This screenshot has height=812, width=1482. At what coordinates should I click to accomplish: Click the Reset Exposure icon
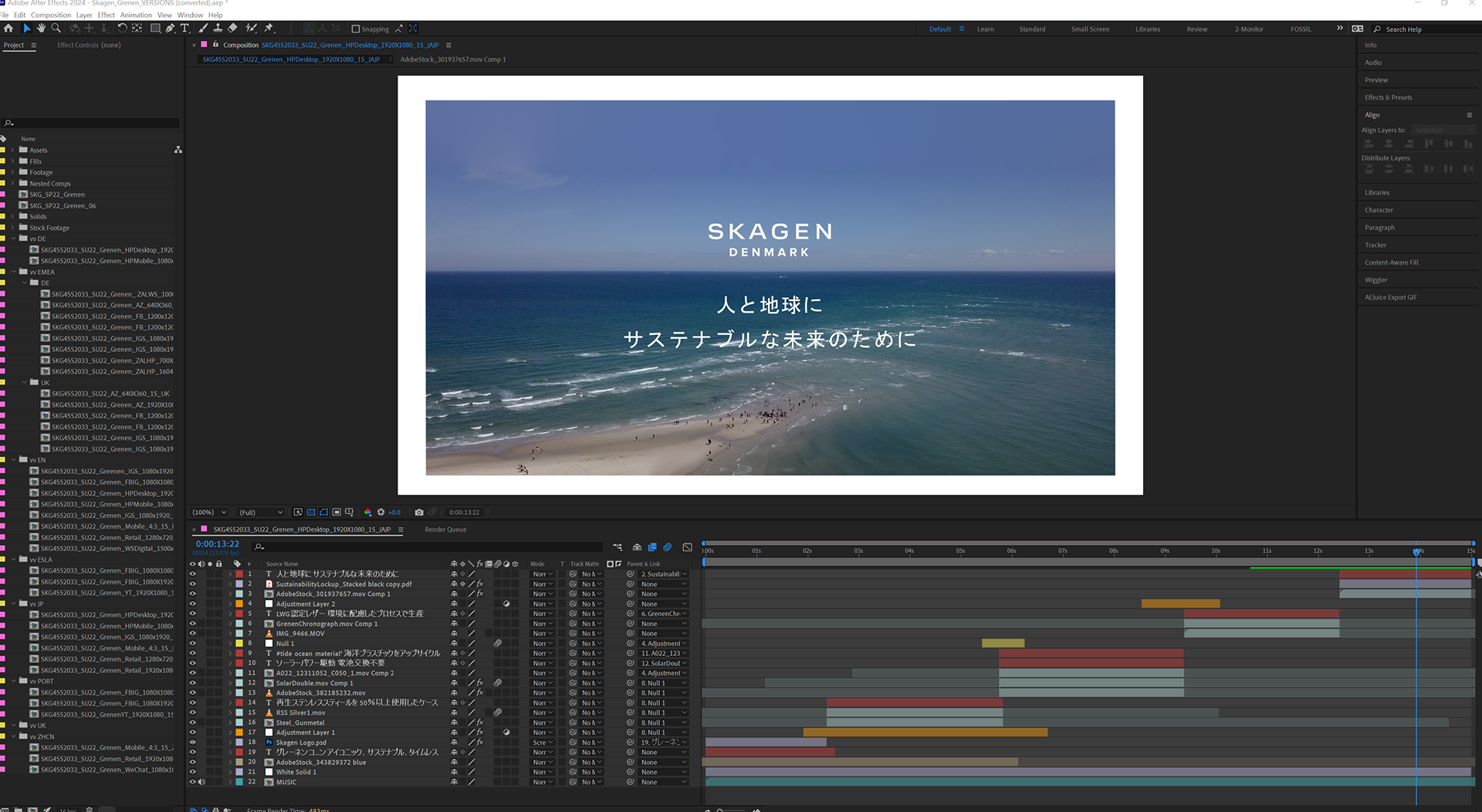381,513
